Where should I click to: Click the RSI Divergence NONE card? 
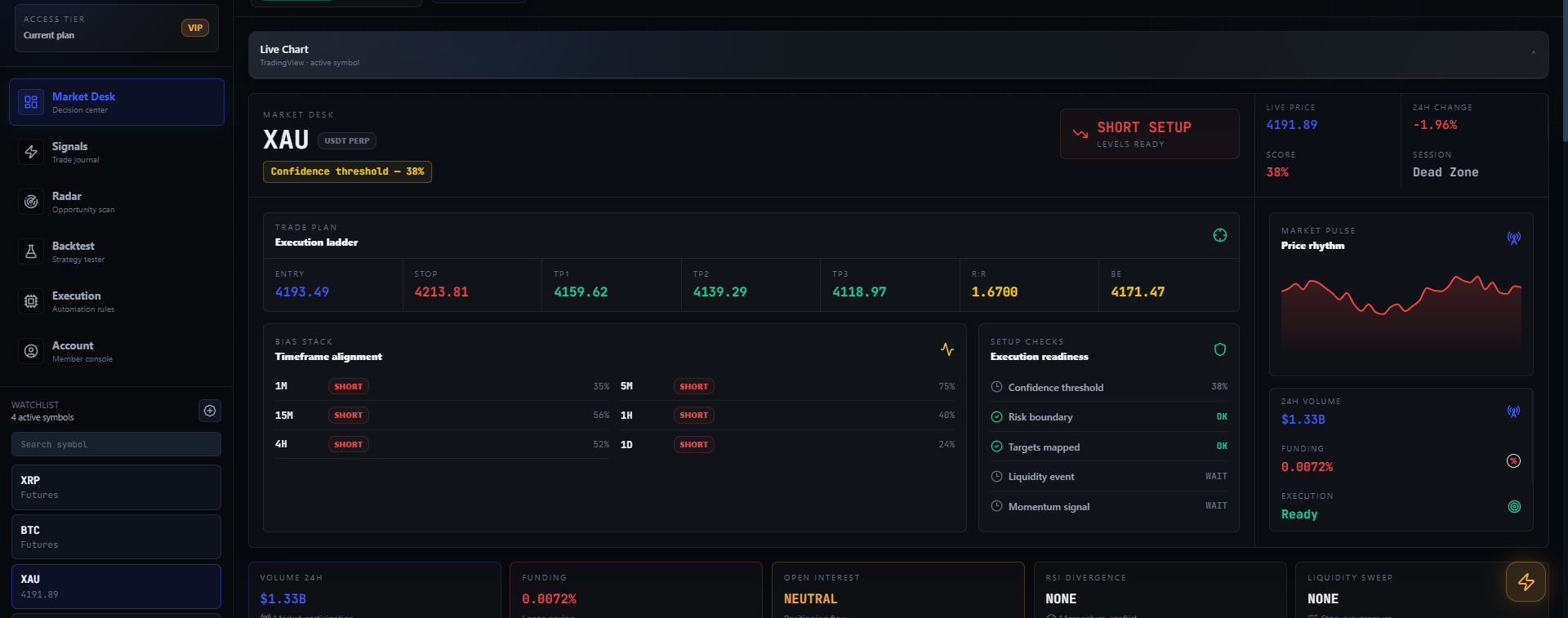[1160, 590]
